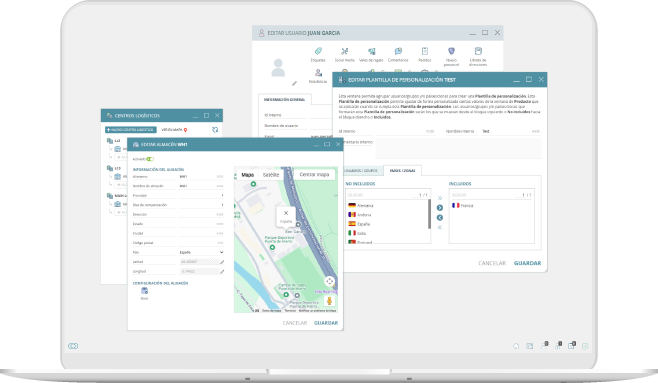This screenshot has width=658, height=383.
Task: Click the Código postal field
Action: click(201, 243)
